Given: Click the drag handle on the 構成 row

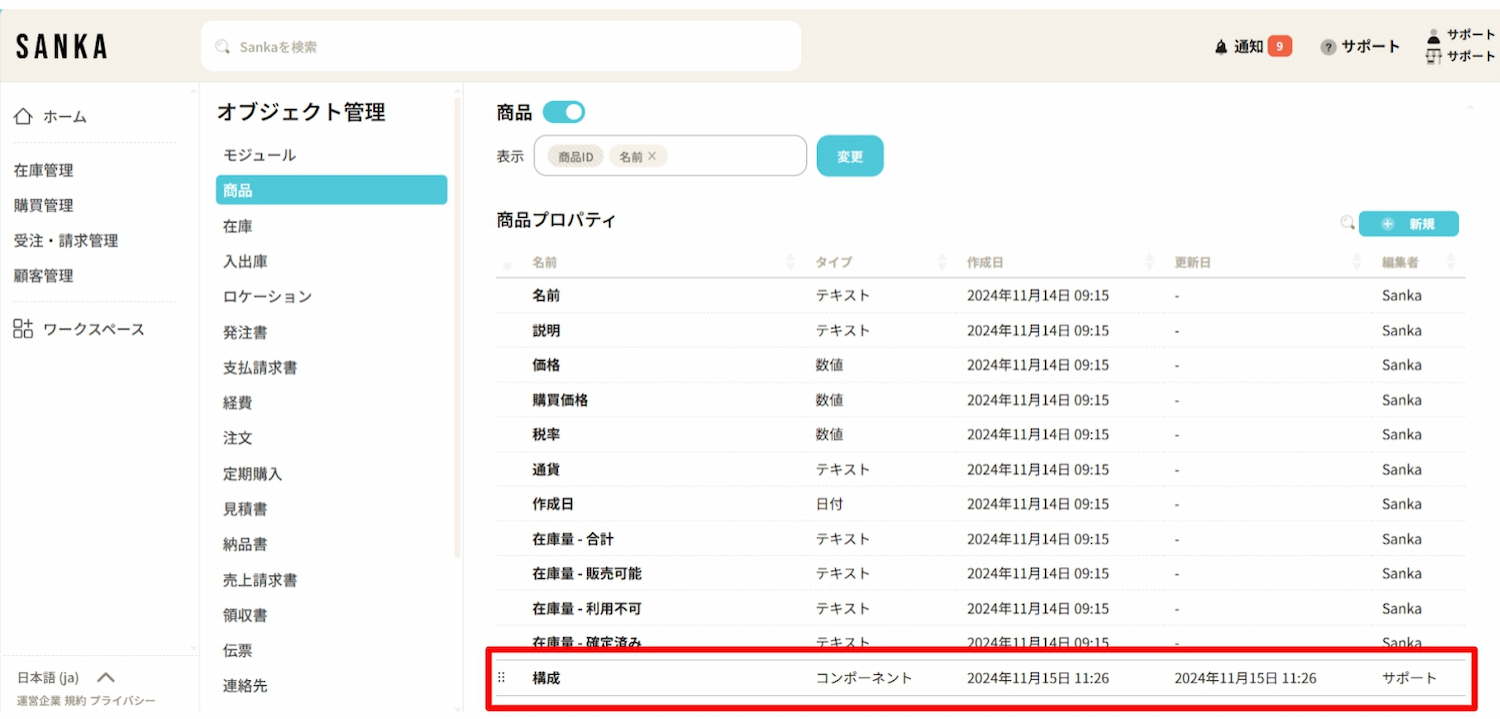Looking at the screenshot, I should tap(502, 678).
